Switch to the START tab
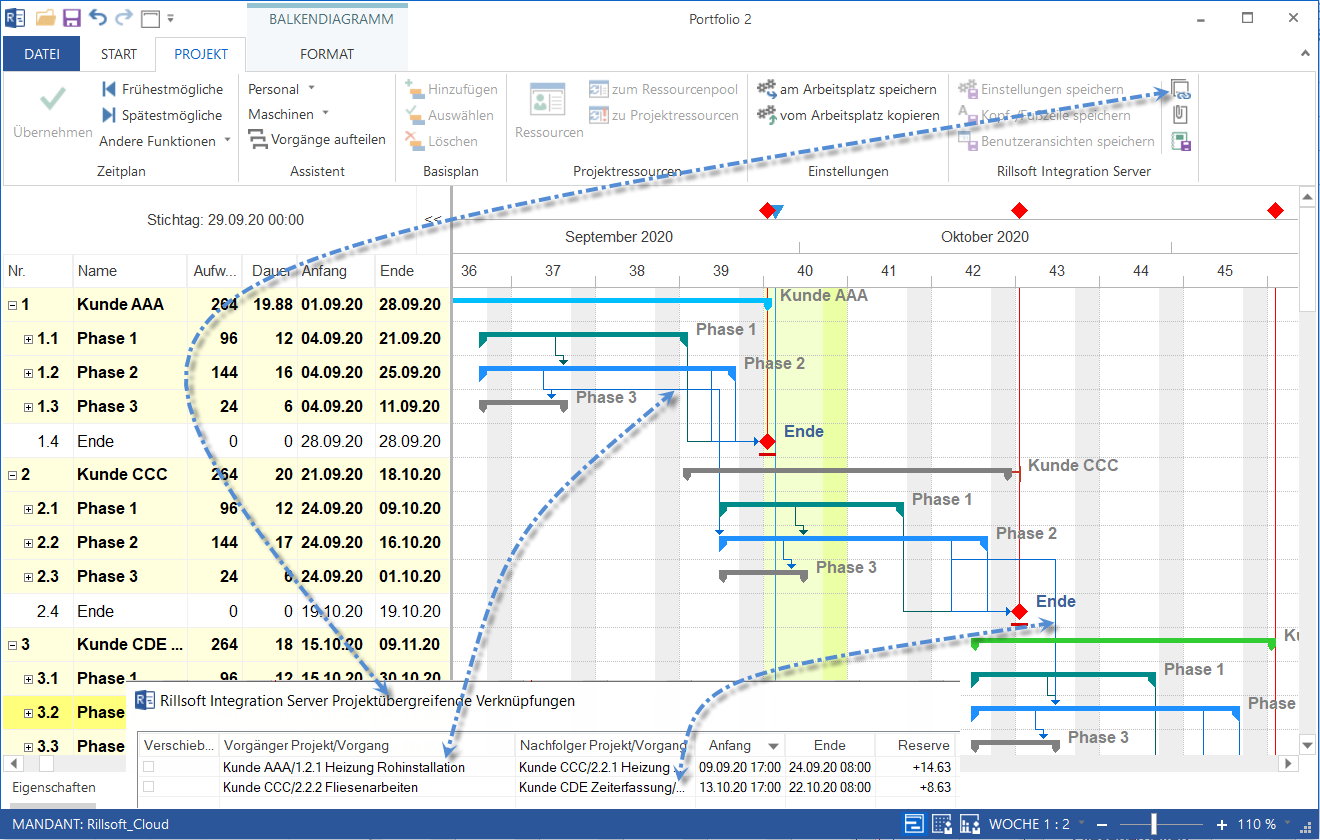The height and width of the screenshot is (840, 1320). pyautogui.click(x=119, y=54)
